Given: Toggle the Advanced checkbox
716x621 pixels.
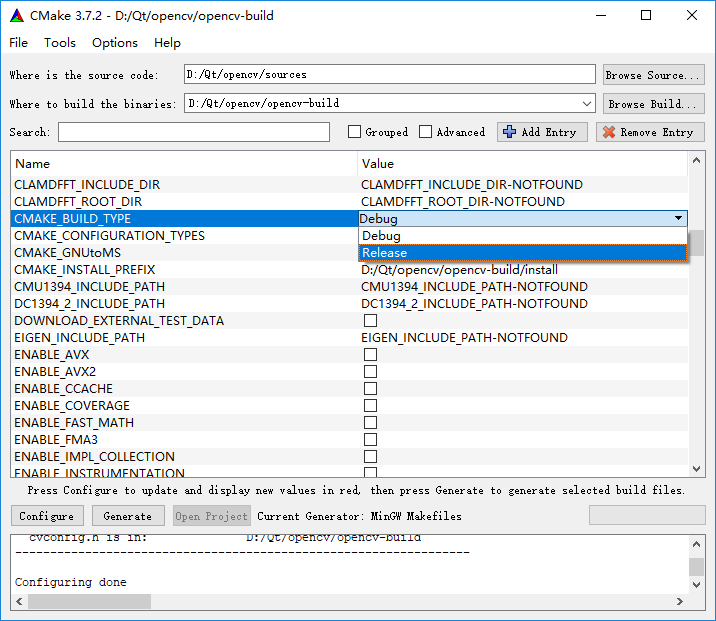Looking at the screenshot, I should pos(425,132).
